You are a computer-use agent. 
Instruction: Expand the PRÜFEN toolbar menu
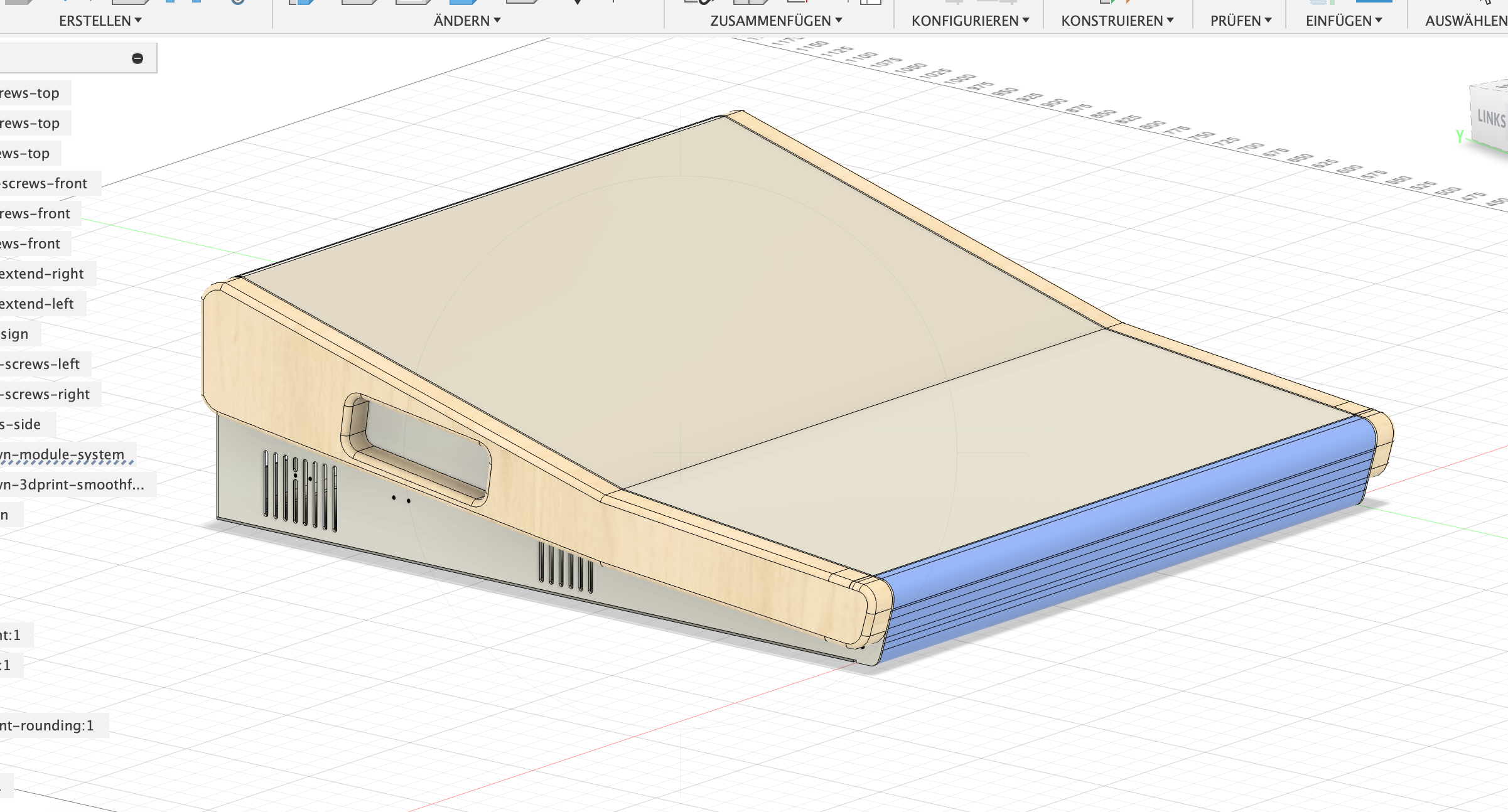pos(1241,21)
